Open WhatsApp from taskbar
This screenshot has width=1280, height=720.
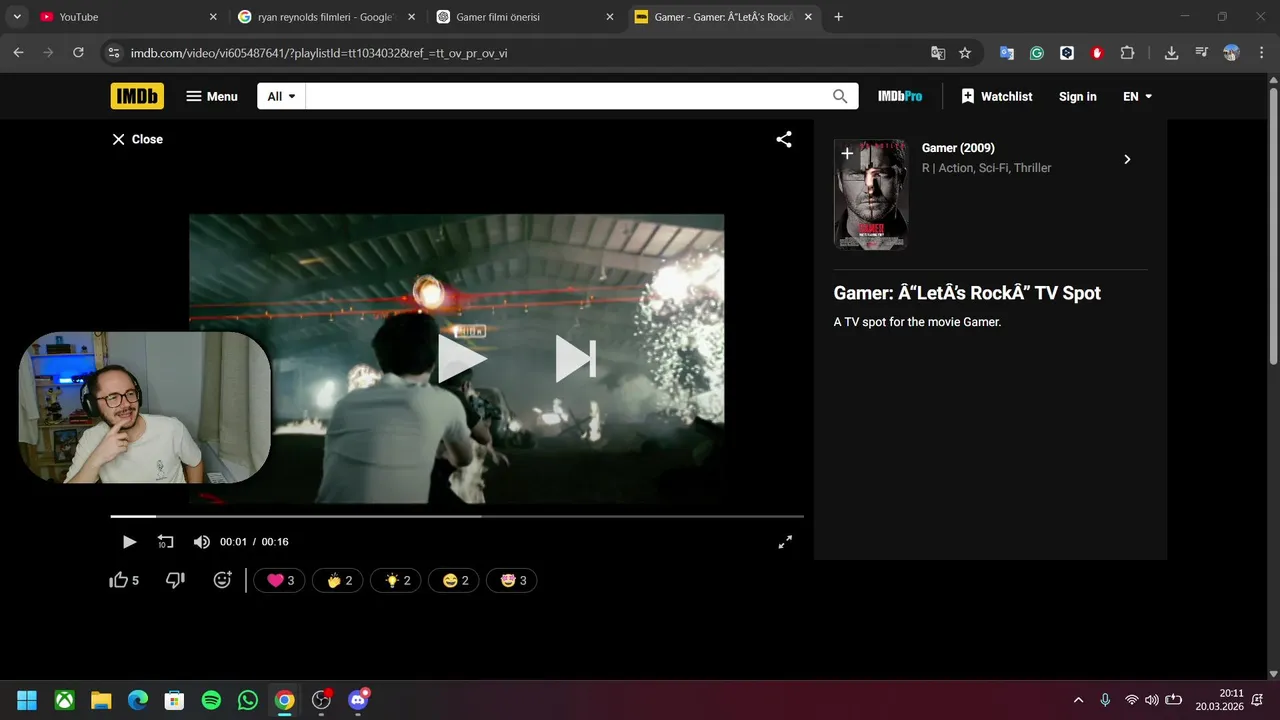pos(248,700)
